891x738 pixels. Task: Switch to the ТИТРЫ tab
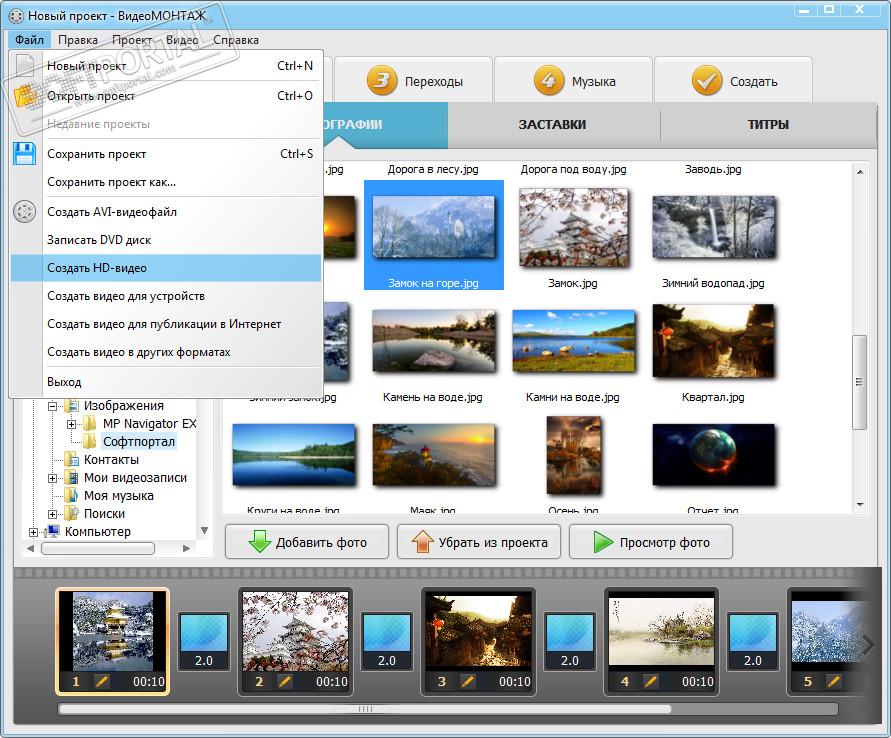pos(768,124)
